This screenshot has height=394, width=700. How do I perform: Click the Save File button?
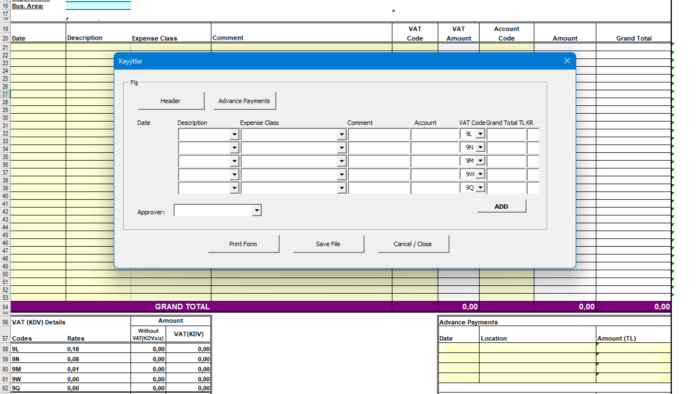tap(328, 244)
